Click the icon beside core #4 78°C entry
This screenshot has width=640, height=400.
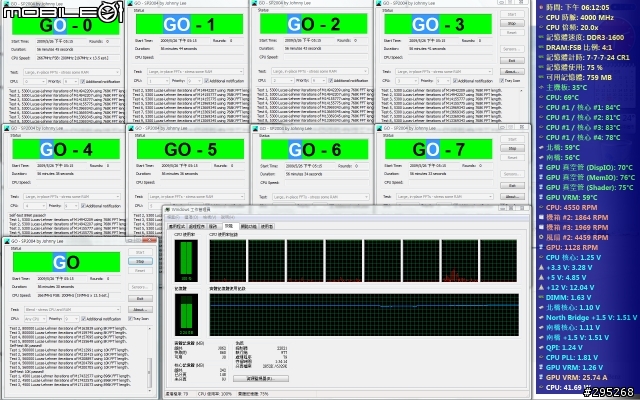541,137
